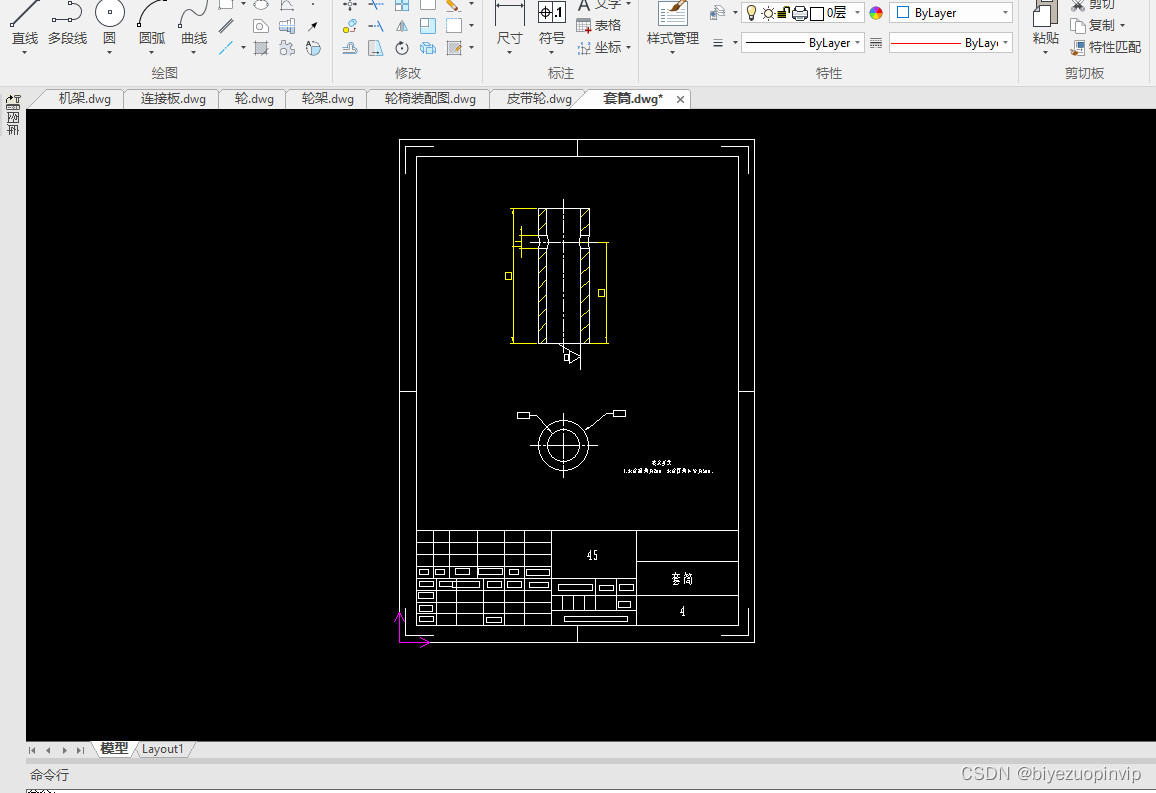Open the left sidebar panel icon
Screen dimensions: 1156x793
point(13,115)
